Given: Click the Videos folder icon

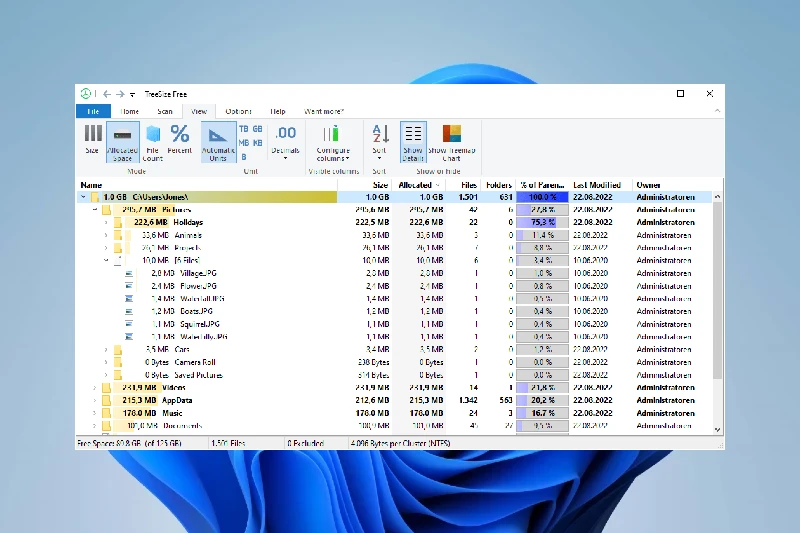Looking at the screenshot, I should click(x=106, y=388).
